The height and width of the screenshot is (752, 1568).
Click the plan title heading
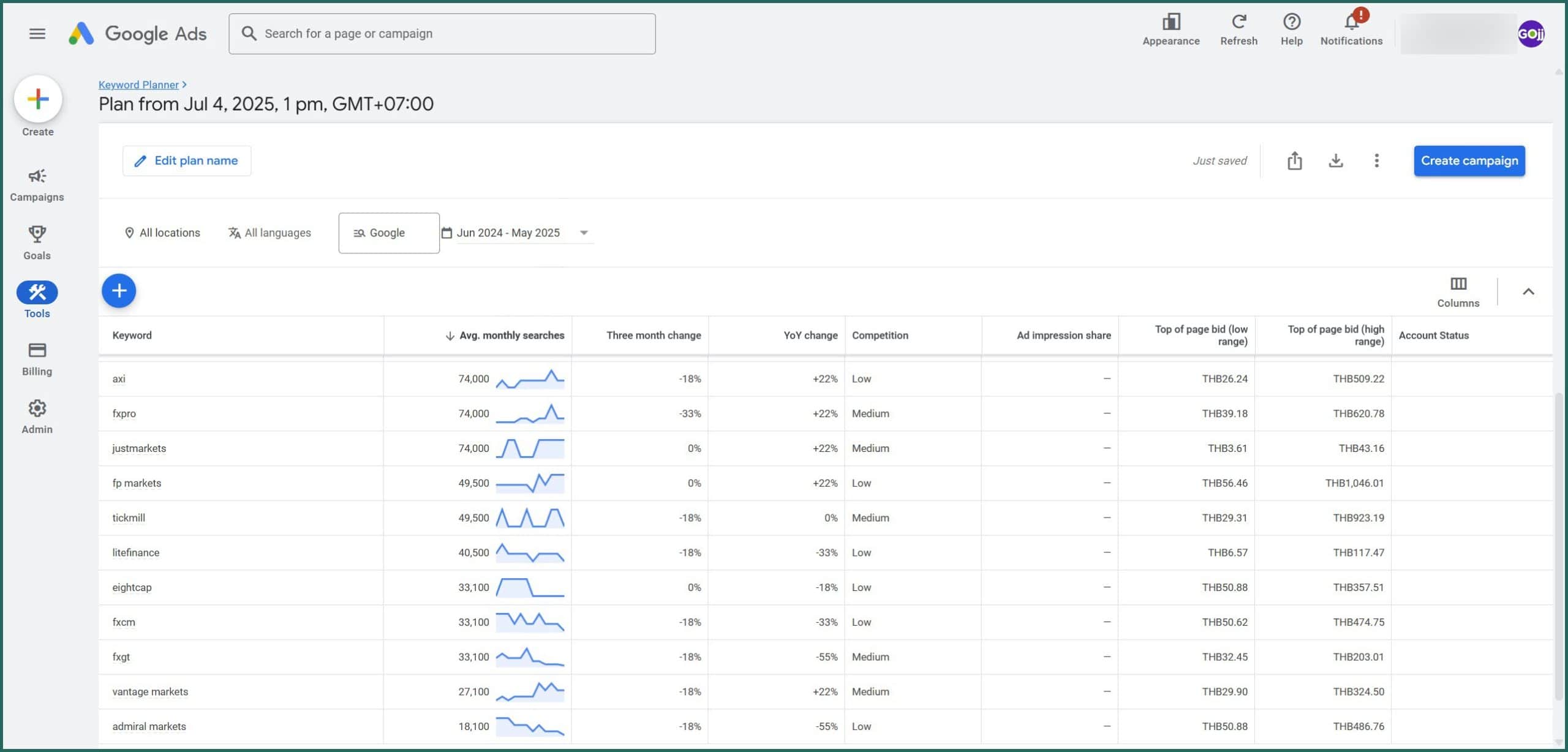266,104
